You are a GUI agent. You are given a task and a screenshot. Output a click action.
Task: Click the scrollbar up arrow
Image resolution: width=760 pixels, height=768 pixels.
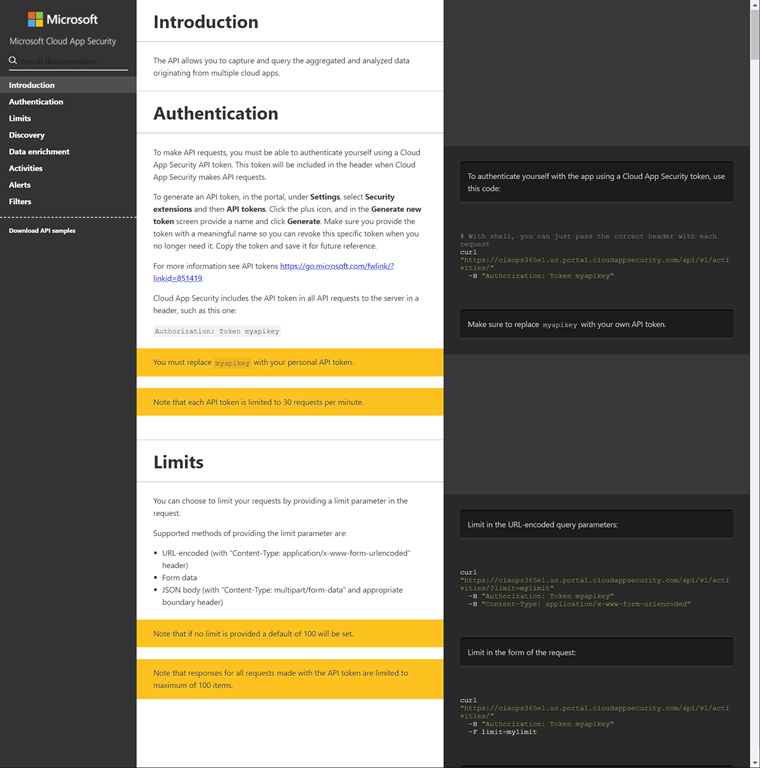(754, 6)
